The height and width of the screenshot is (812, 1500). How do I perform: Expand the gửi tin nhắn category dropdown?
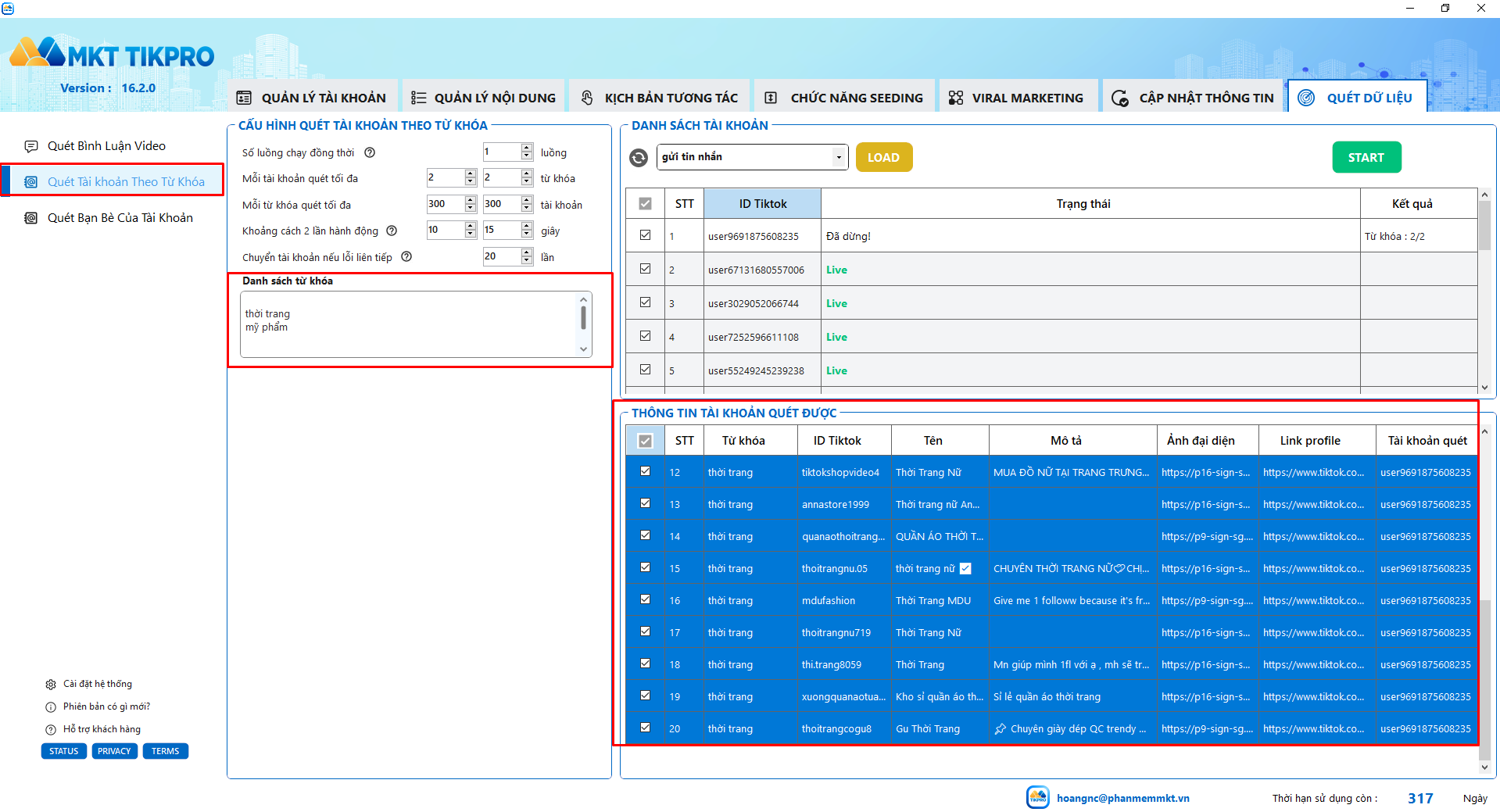(839, 157)
